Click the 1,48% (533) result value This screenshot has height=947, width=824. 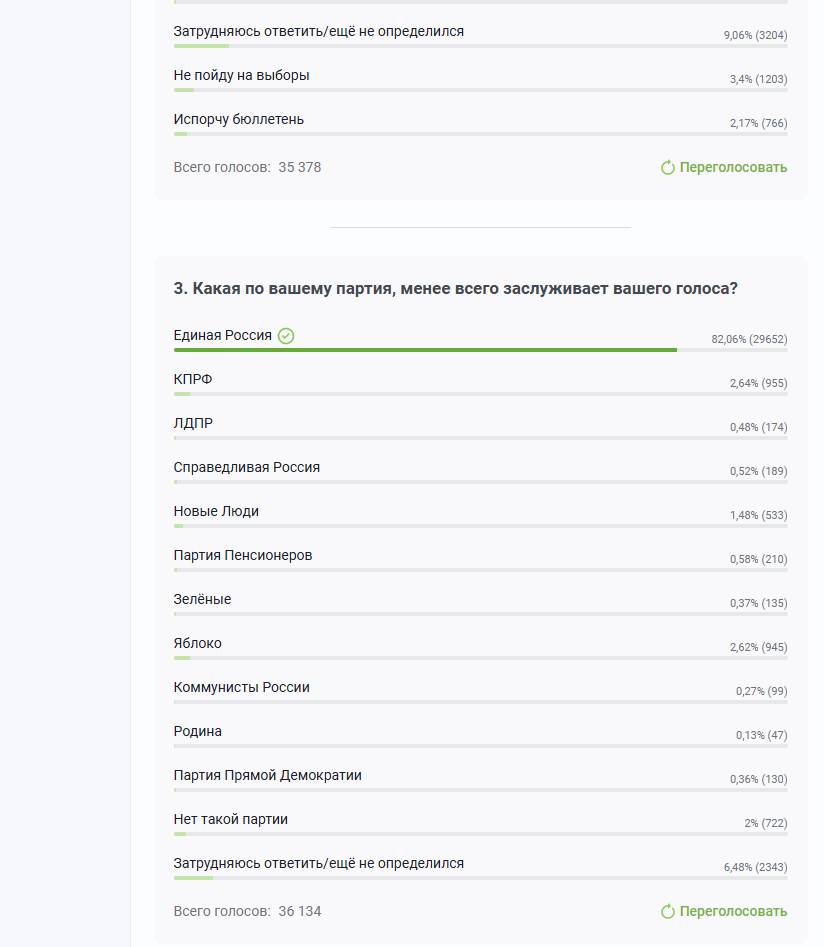758,516
